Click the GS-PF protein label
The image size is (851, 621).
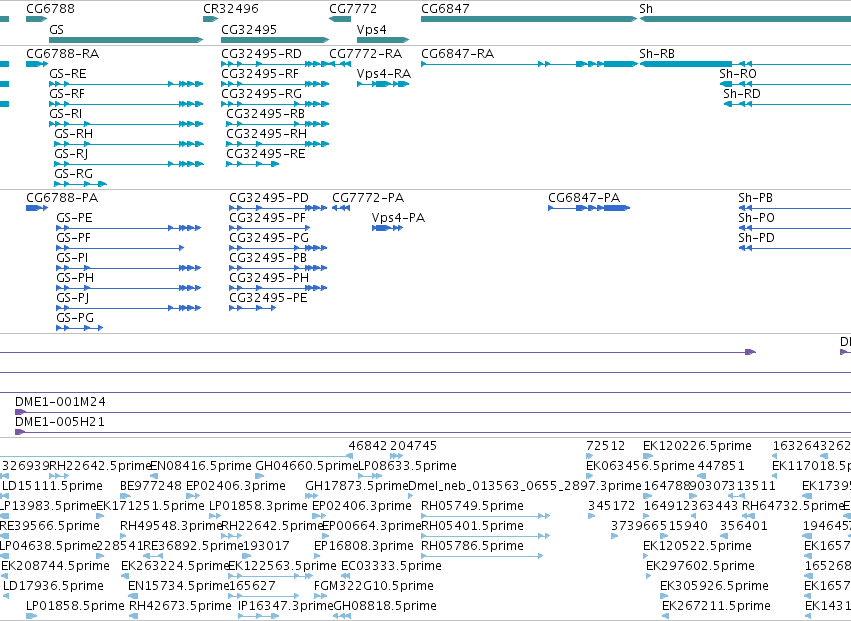73,238
